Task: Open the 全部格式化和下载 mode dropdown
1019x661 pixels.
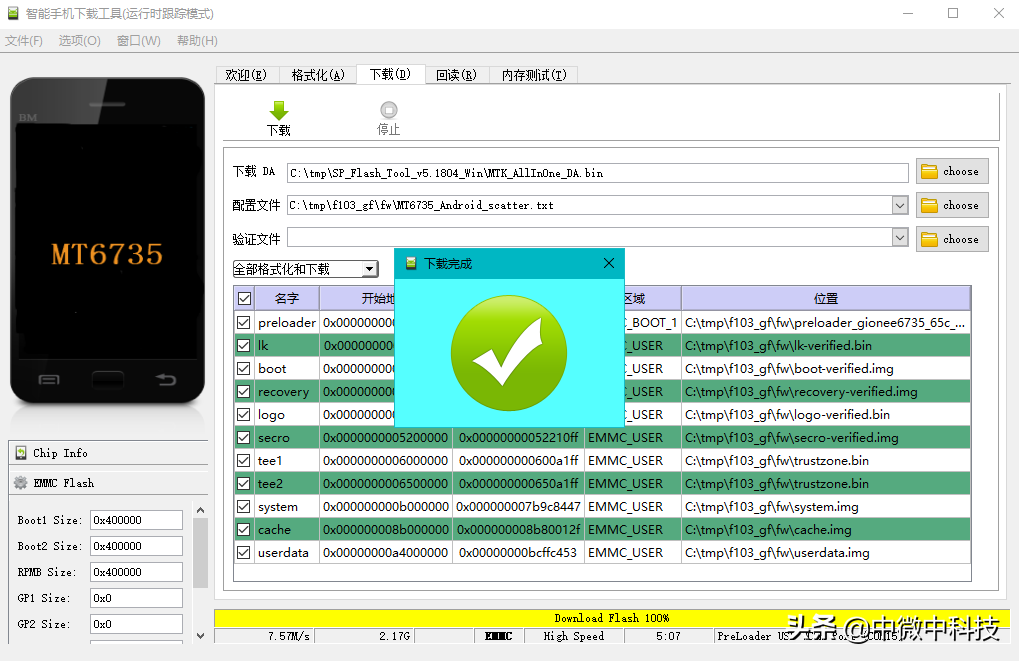Action: [369, 268]
